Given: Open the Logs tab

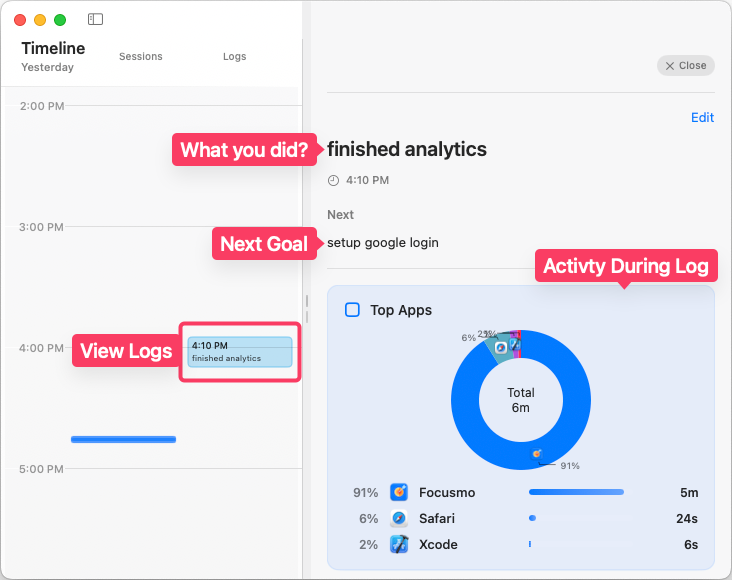Looking at the screenshot, I should pos(234,57).
